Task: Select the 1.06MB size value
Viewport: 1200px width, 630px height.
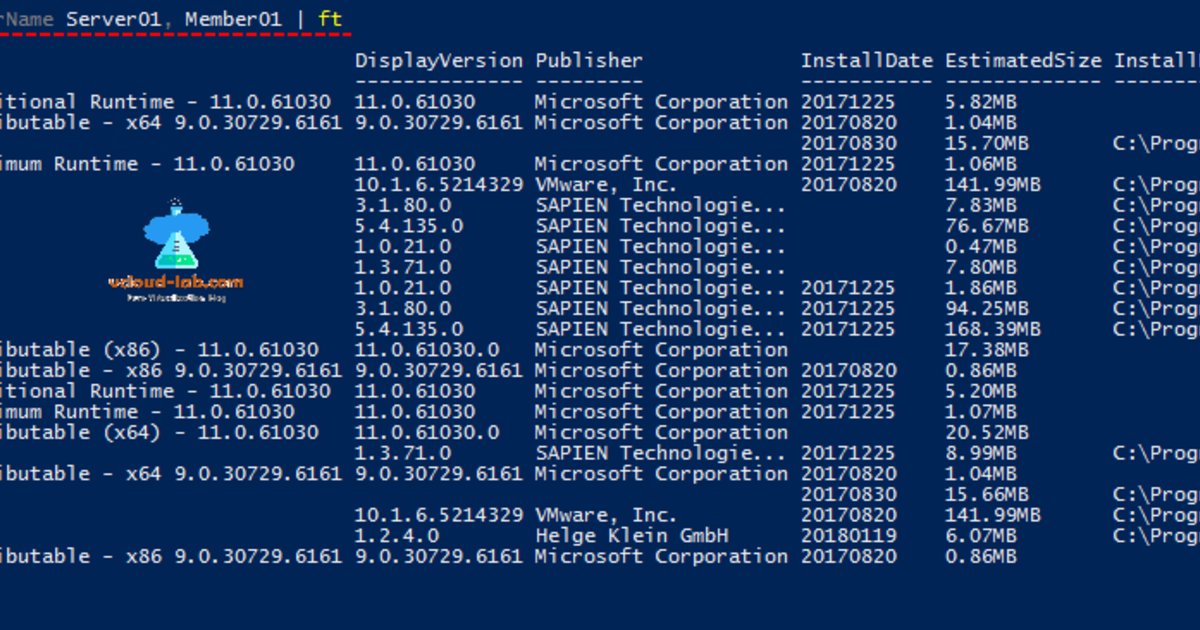Action: [980, 164]
